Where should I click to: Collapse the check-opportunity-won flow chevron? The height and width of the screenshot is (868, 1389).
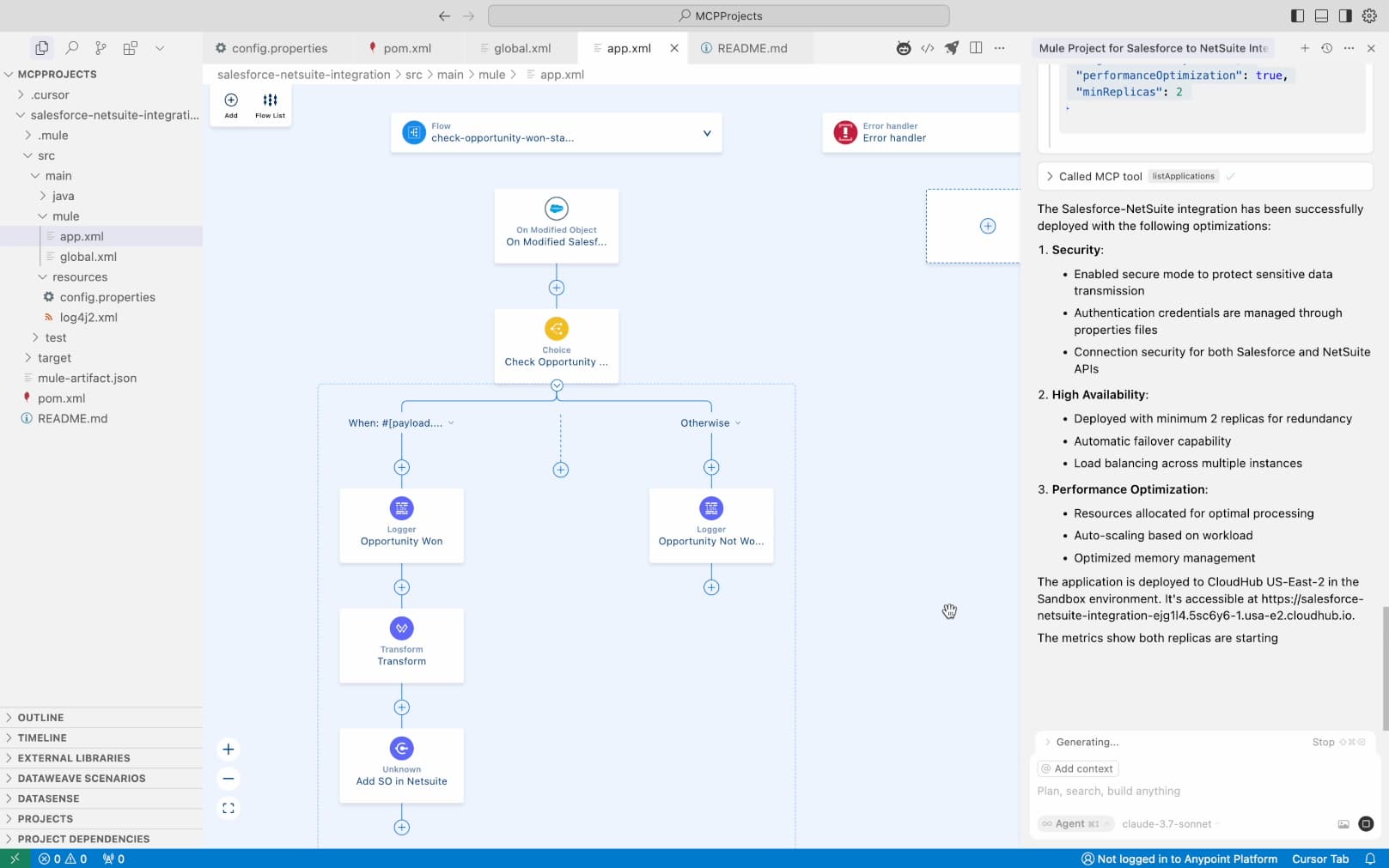[x=707, y=133]
